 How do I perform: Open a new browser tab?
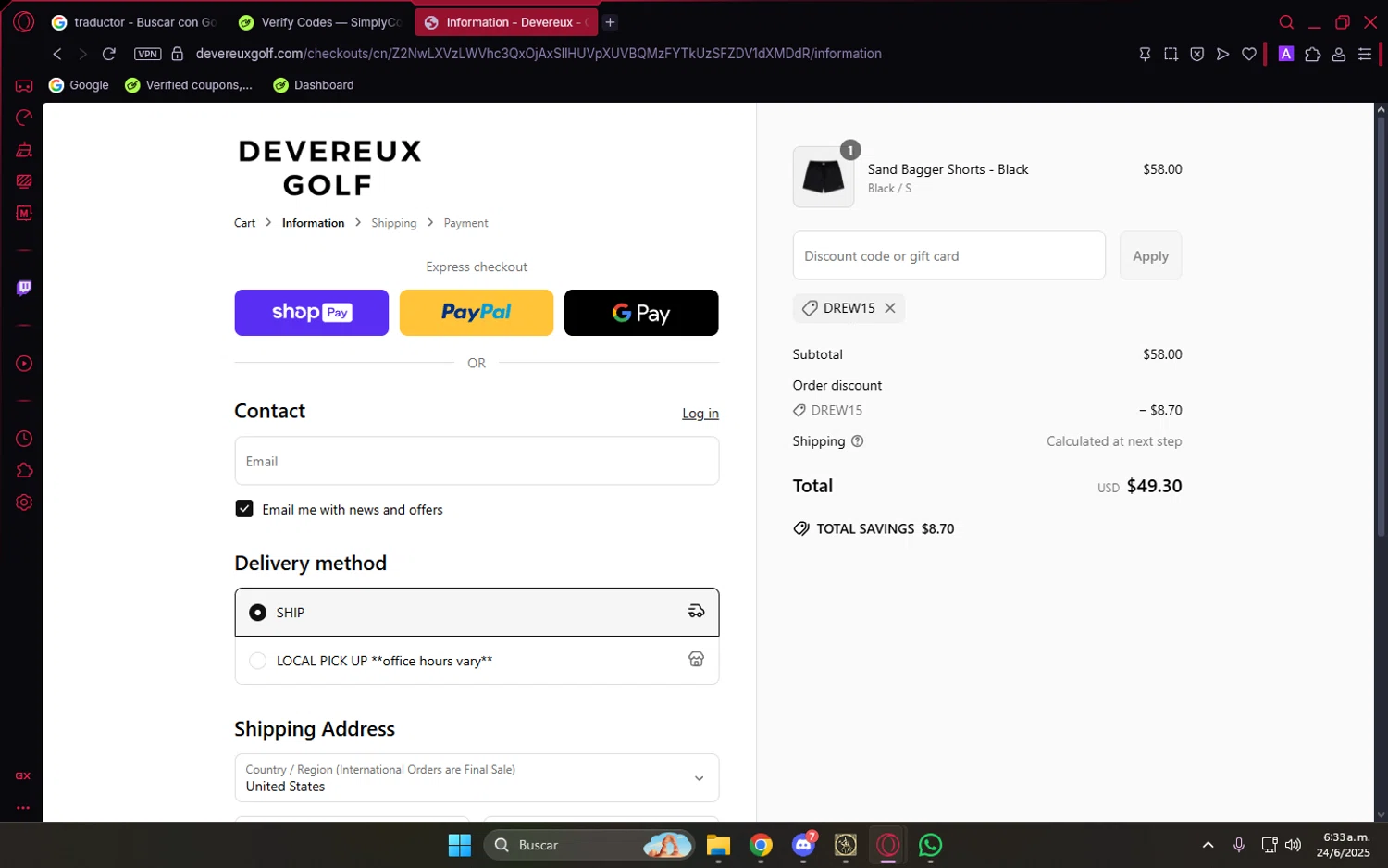coord(610,22)
